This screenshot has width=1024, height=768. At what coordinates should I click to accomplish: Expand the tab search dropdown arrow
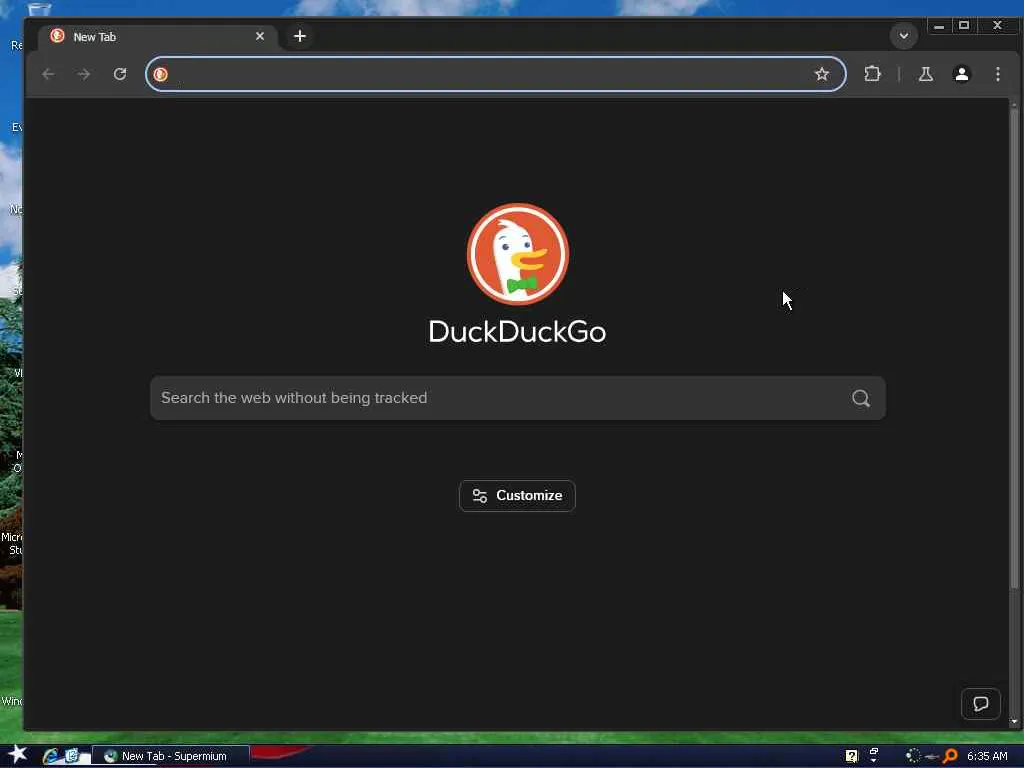pos(904,35)
